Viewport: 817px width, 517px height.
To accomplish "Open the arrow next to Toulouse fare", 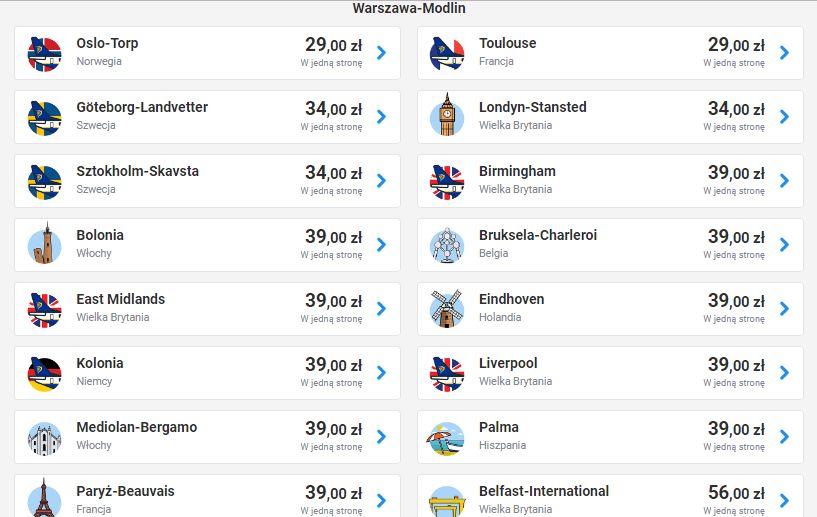I will tap(784, 53).
